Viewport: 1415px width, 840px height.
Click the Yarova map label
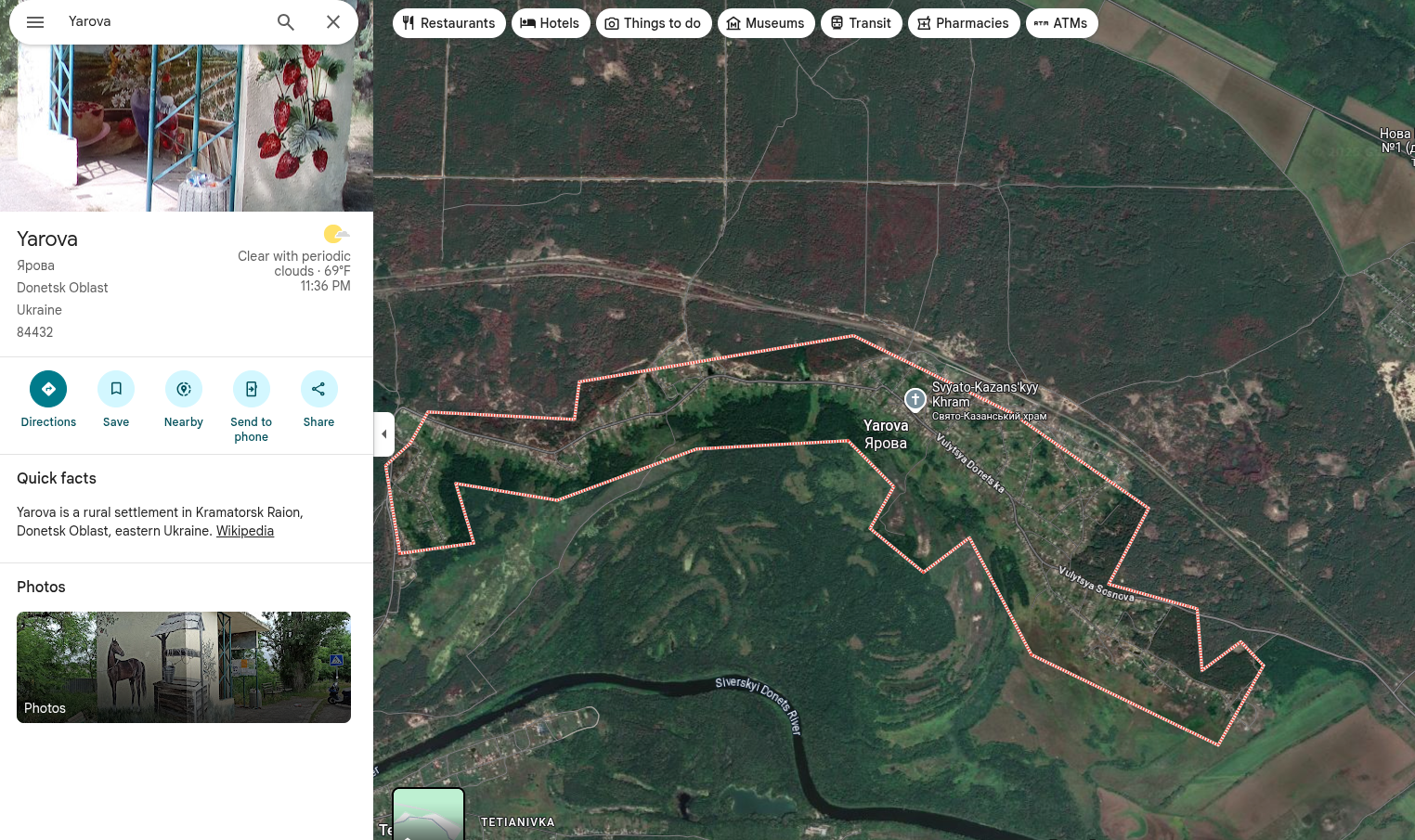(886, 434)
